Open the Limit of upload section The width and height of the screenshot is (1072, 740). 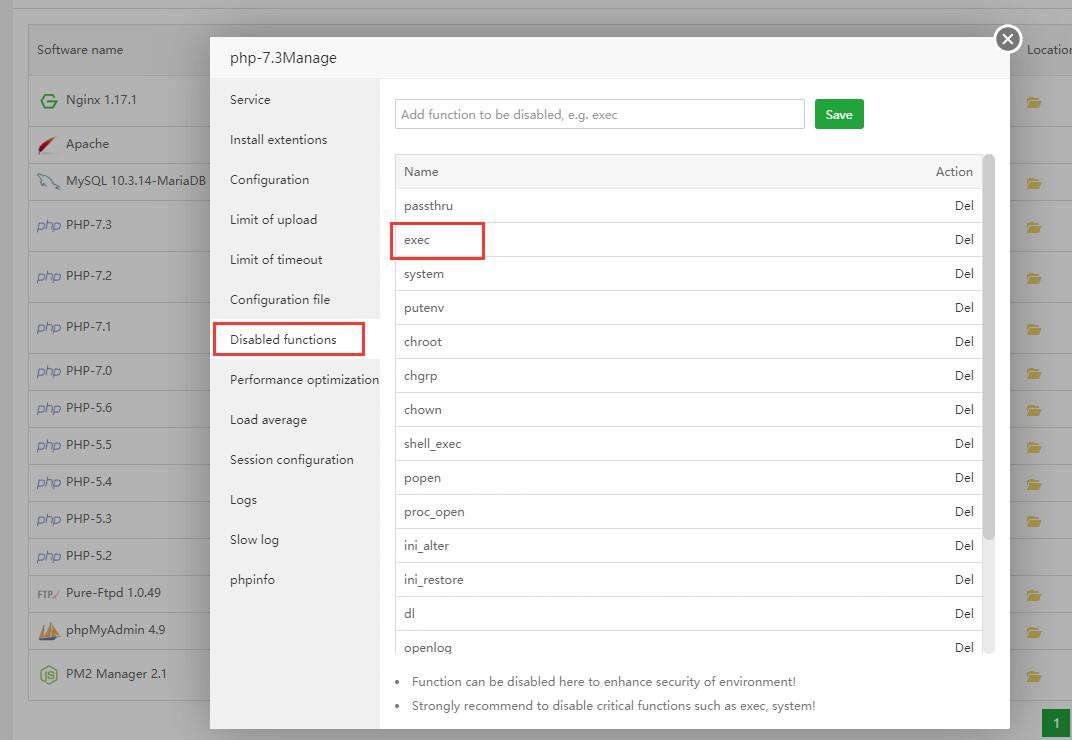(273, 220)
